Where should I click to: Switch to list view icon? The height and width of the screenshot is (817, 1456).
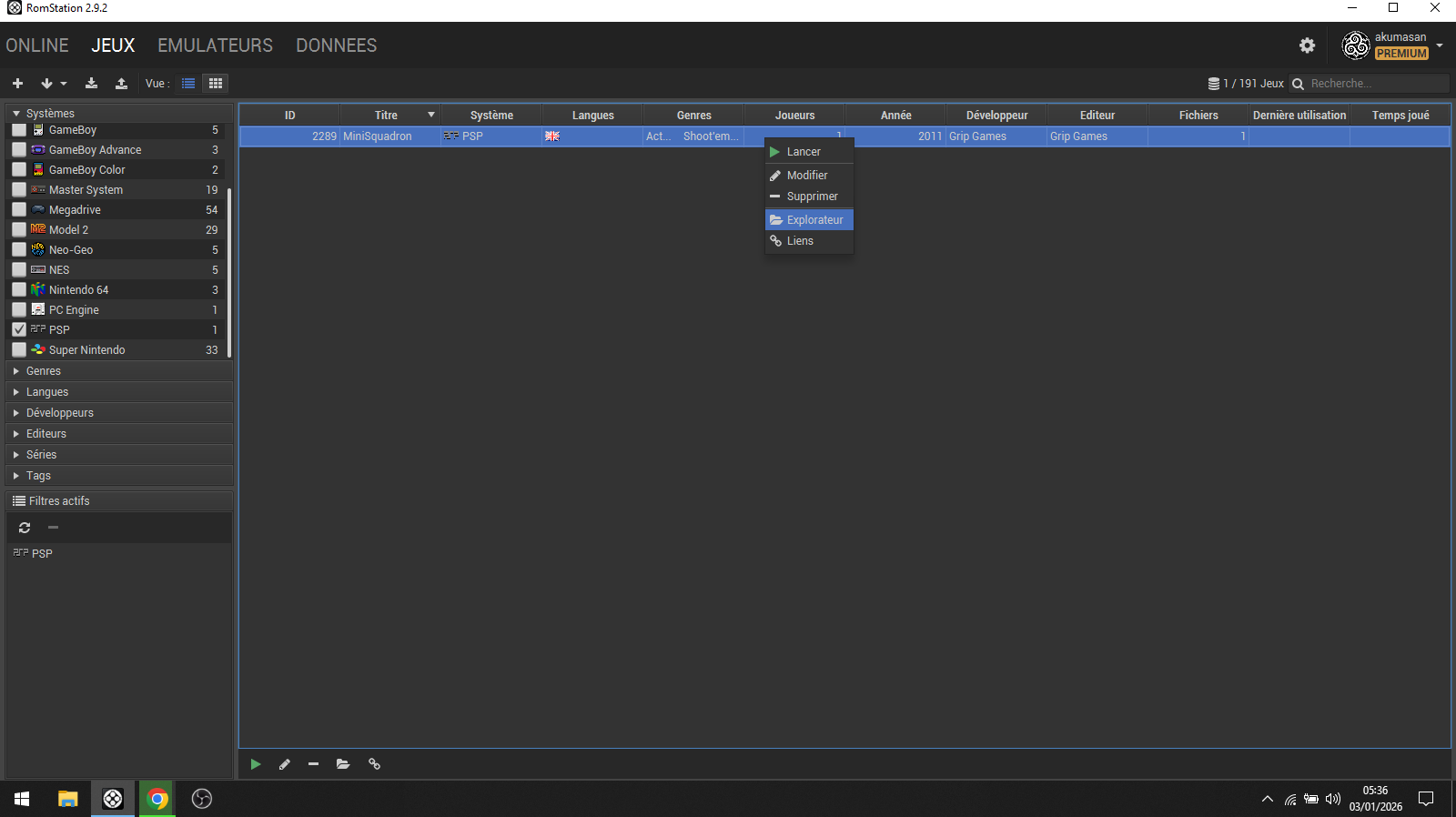click(188, 84)
